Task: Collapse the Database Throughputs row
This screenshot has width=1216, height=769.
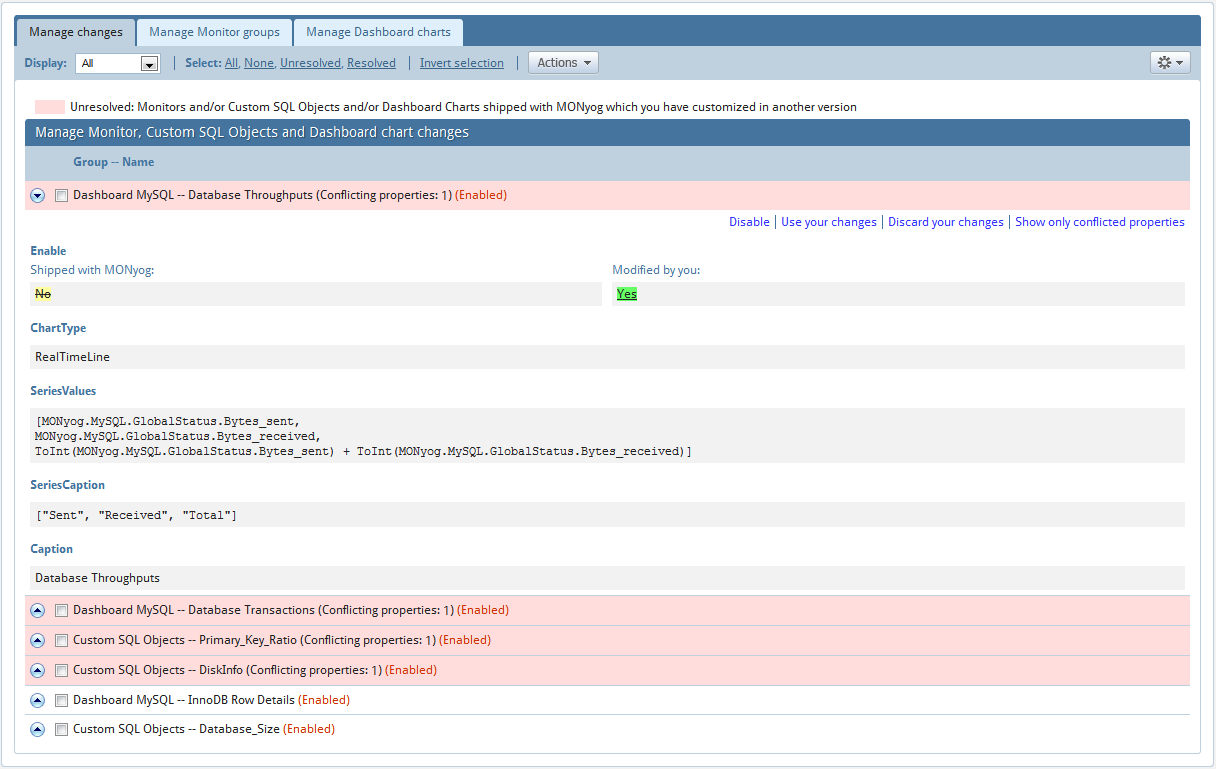Action: click(38, 196)
